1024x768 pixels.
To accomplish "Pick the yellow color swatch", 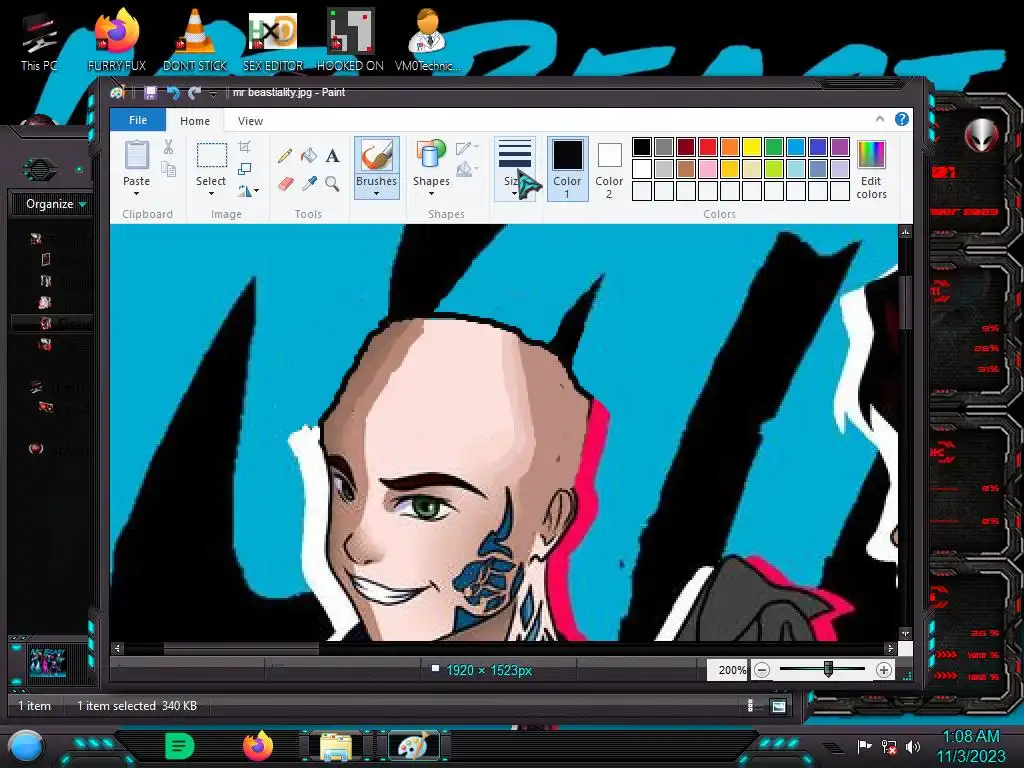I will 752,147.
